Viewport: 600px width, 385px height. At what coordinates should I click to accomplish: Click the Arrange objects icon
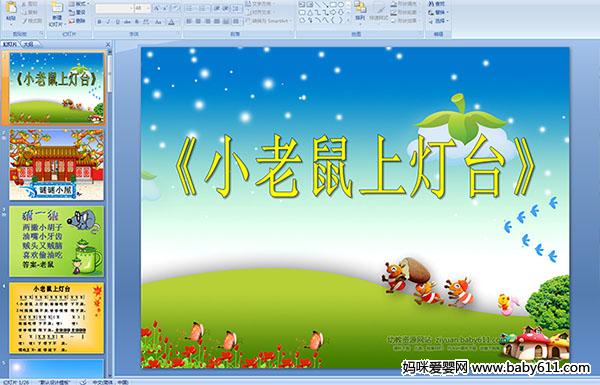pos(360,11)
